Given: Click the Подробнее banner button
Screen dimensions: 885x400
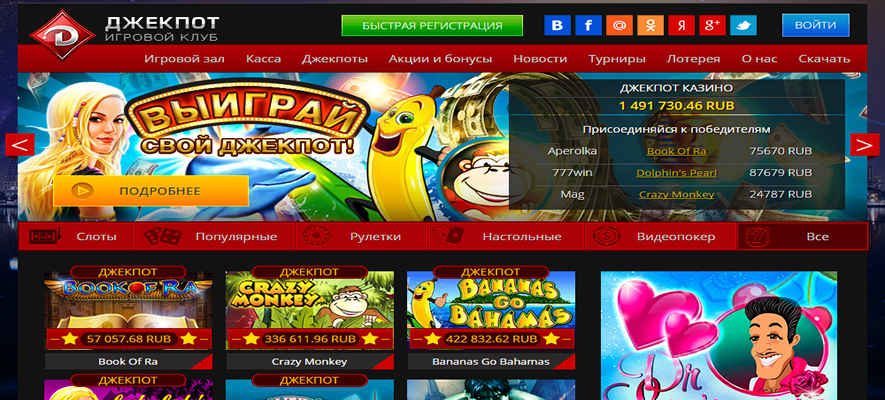Looking at the screenshot, I should (x=151, y=191).
